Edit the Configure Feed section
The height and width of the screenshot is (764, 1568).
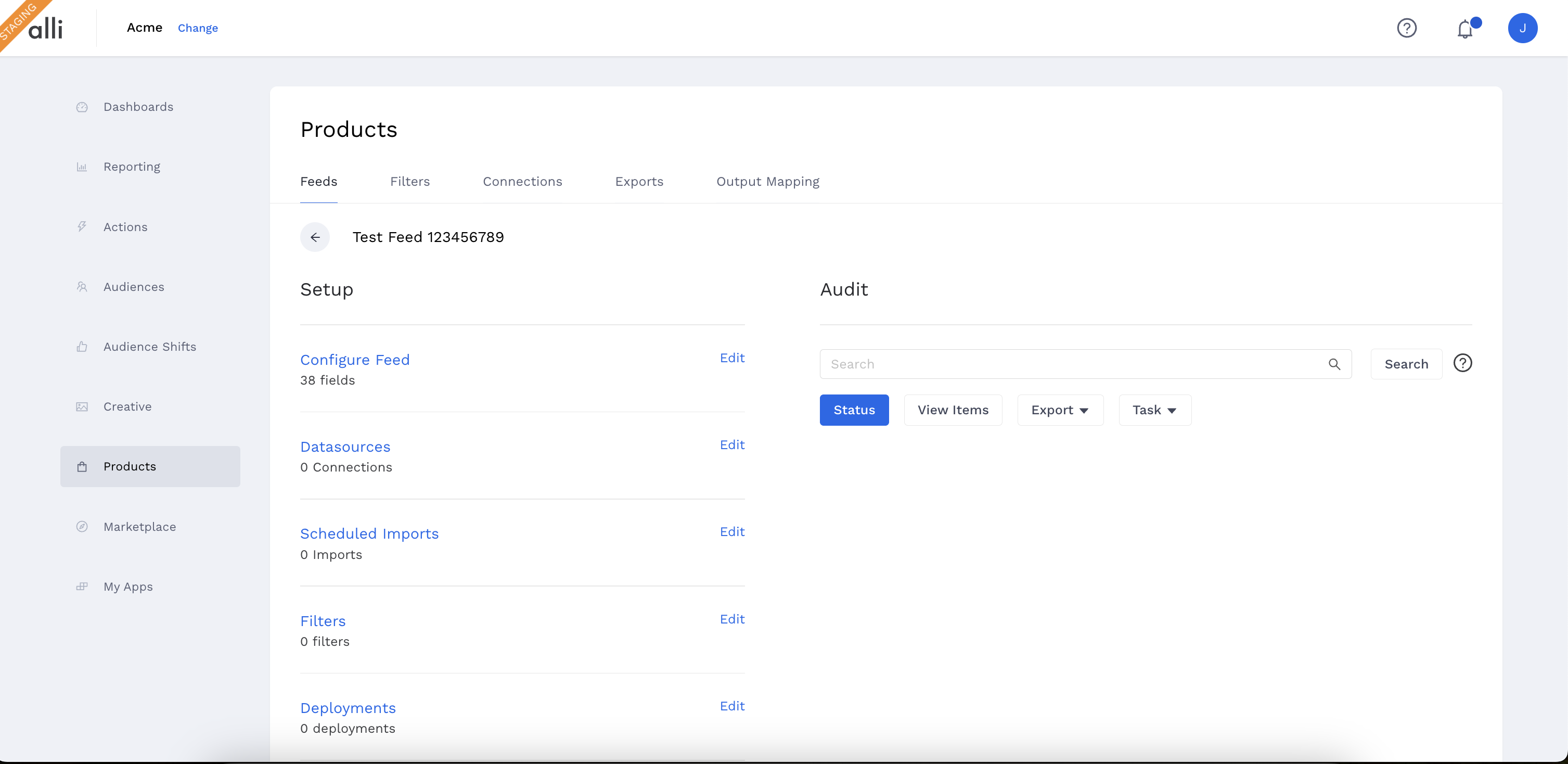(x=732, y=358)
